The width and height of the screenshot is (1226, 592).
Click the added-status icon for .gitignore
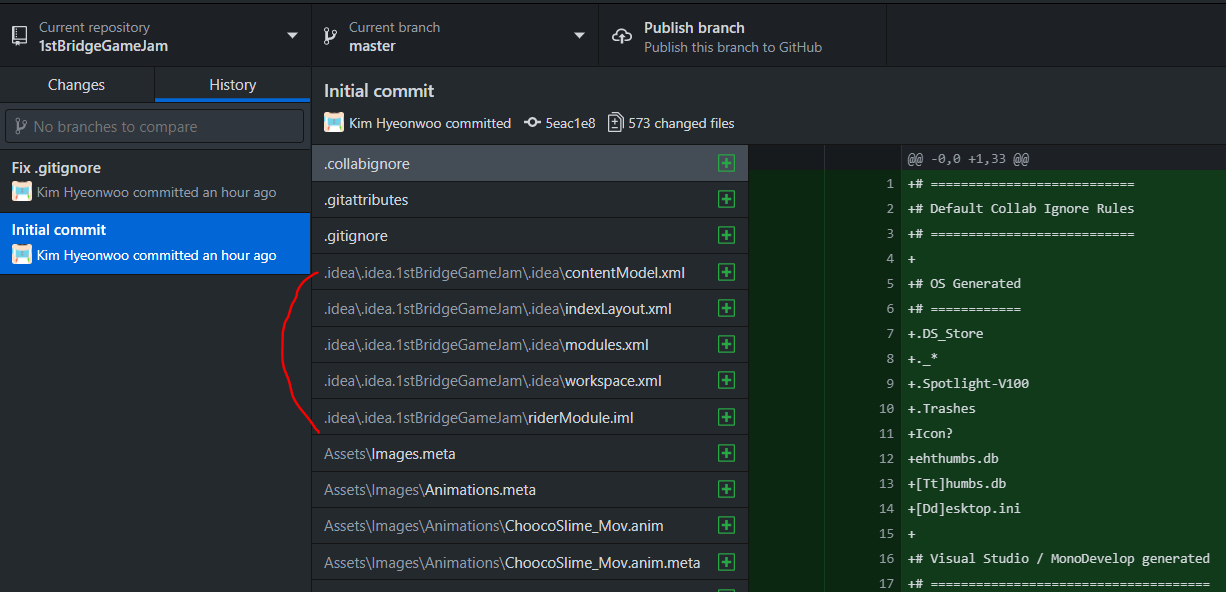(x=727, y=236)
